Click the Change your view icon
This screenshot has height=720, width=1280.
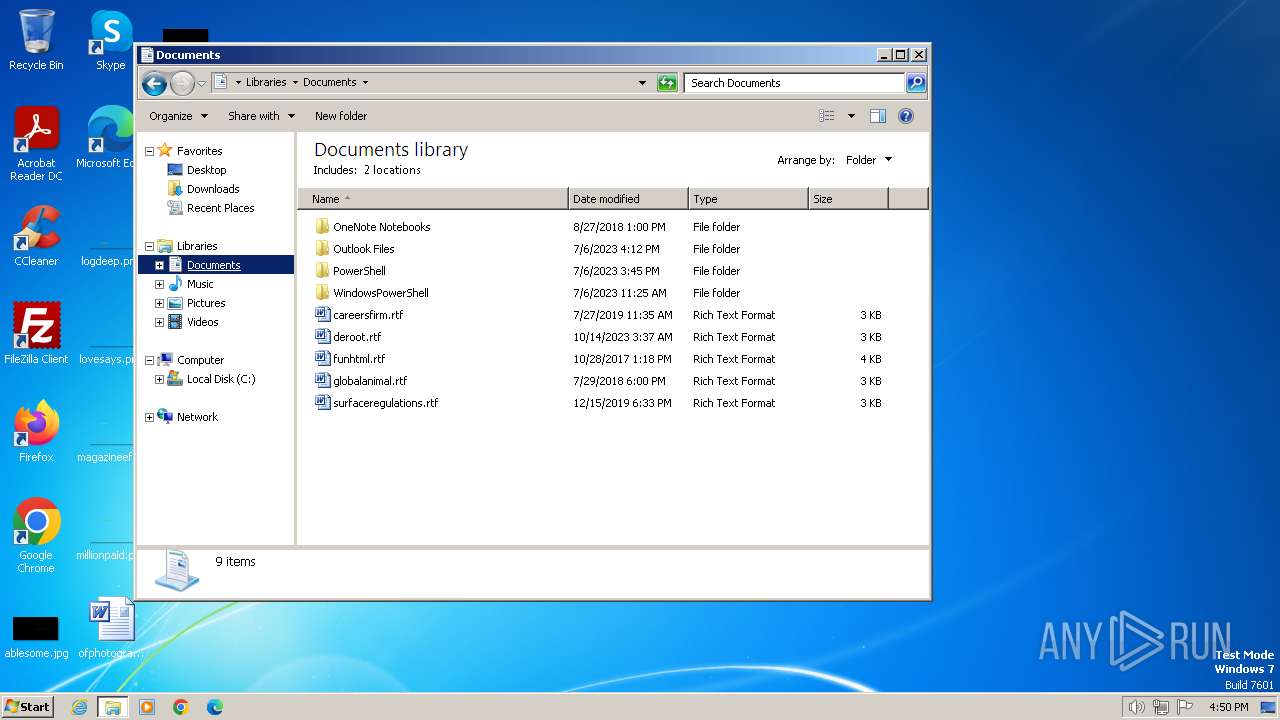(x=827, y=116)
